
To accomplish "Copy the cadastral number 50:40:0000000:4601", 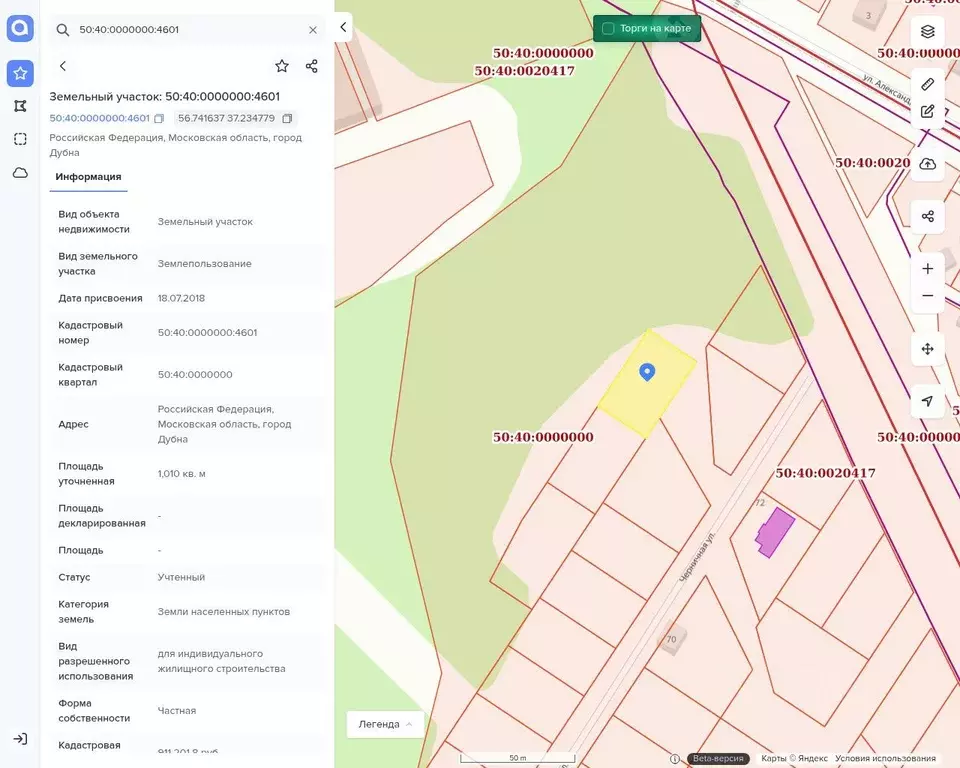I will pos(158,118).
